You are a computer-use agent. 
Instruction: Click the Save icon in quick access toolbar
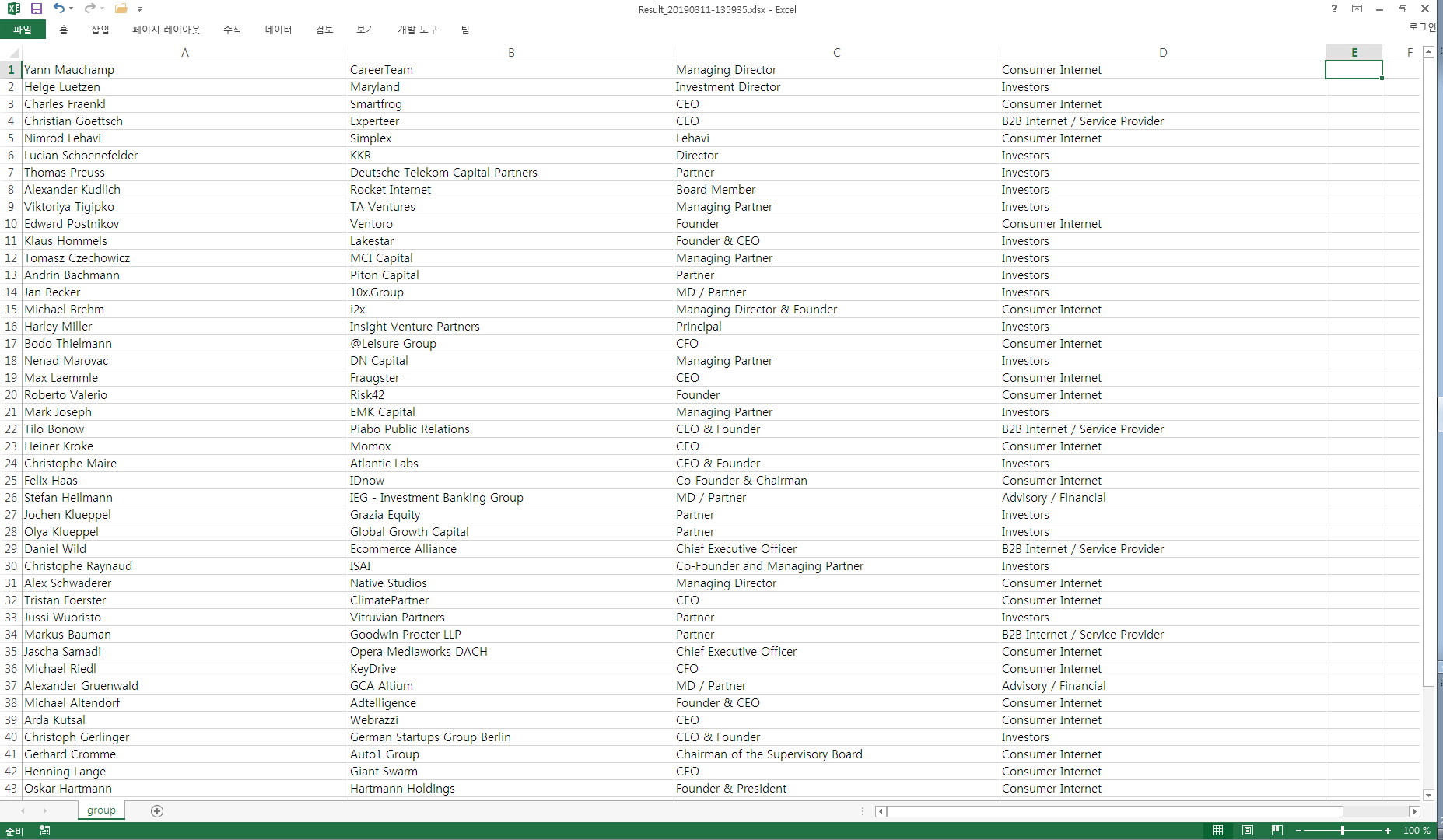tap(36, 9)
